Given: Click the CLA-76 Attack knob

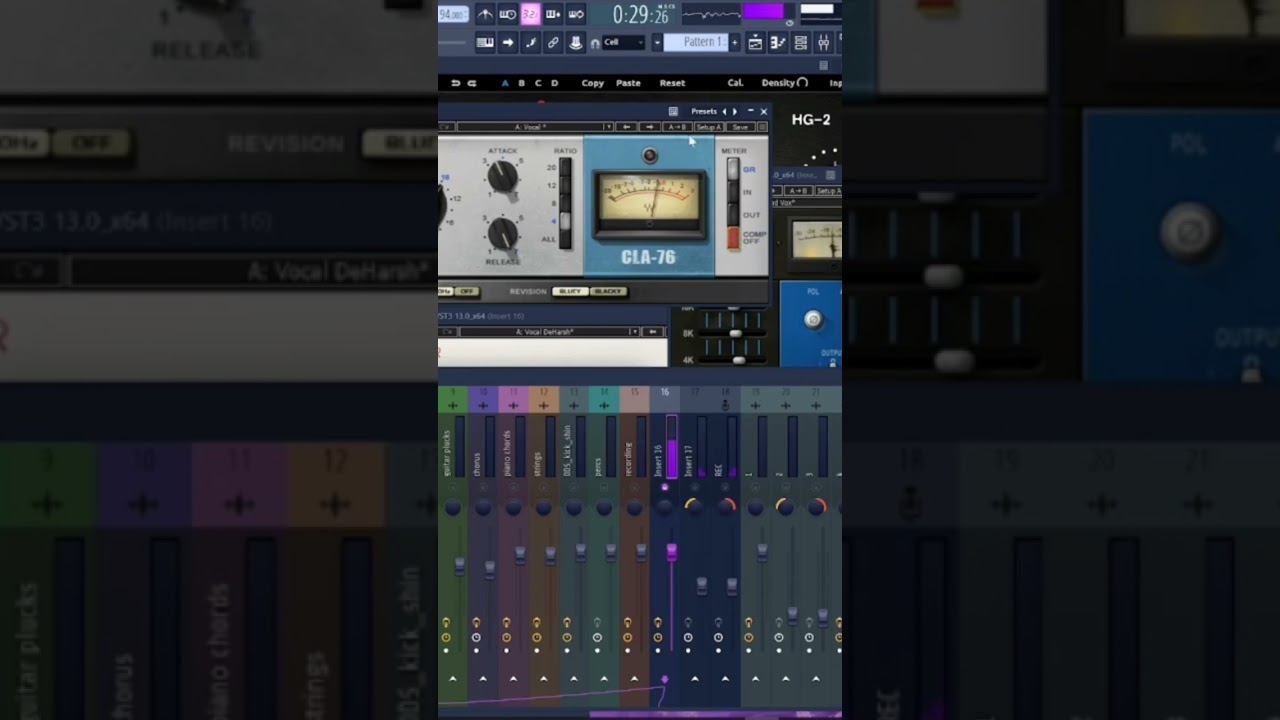Looking at the screenshot, I should pos(502,177).
